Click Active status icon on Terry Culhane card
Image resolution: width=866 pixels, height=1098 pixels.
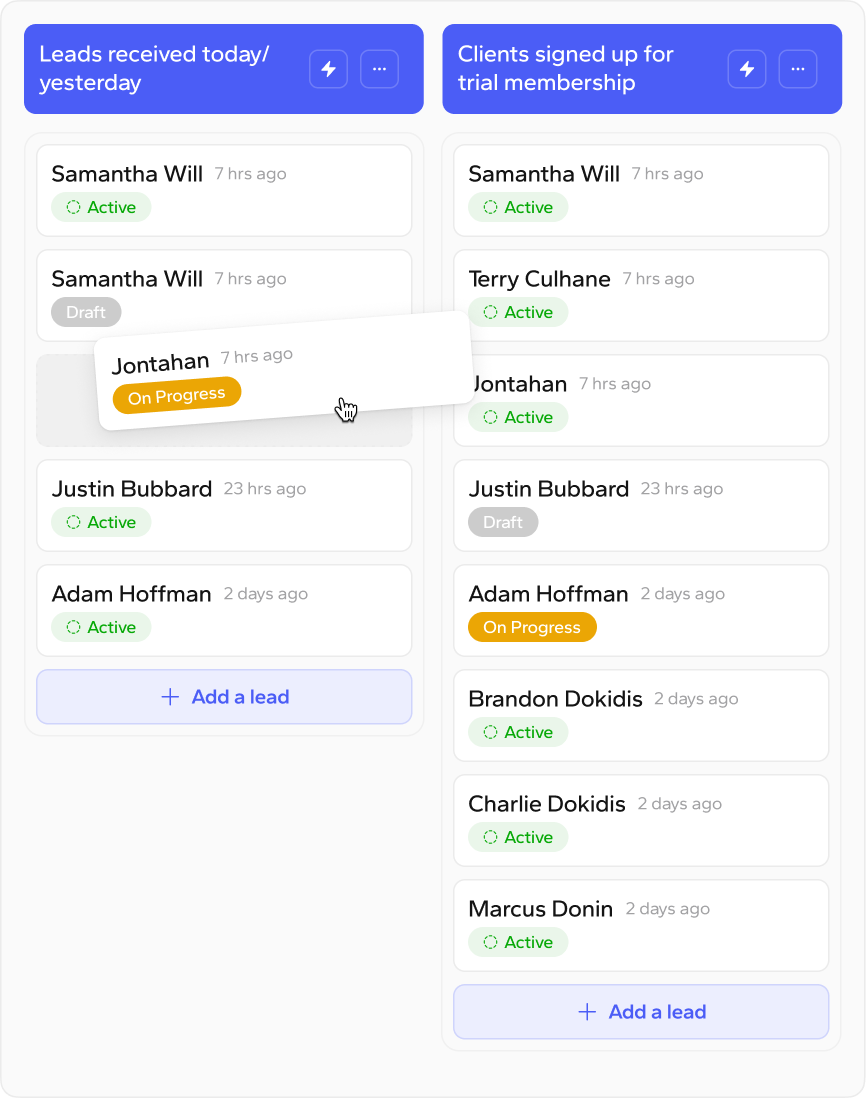tap(491, 312)
